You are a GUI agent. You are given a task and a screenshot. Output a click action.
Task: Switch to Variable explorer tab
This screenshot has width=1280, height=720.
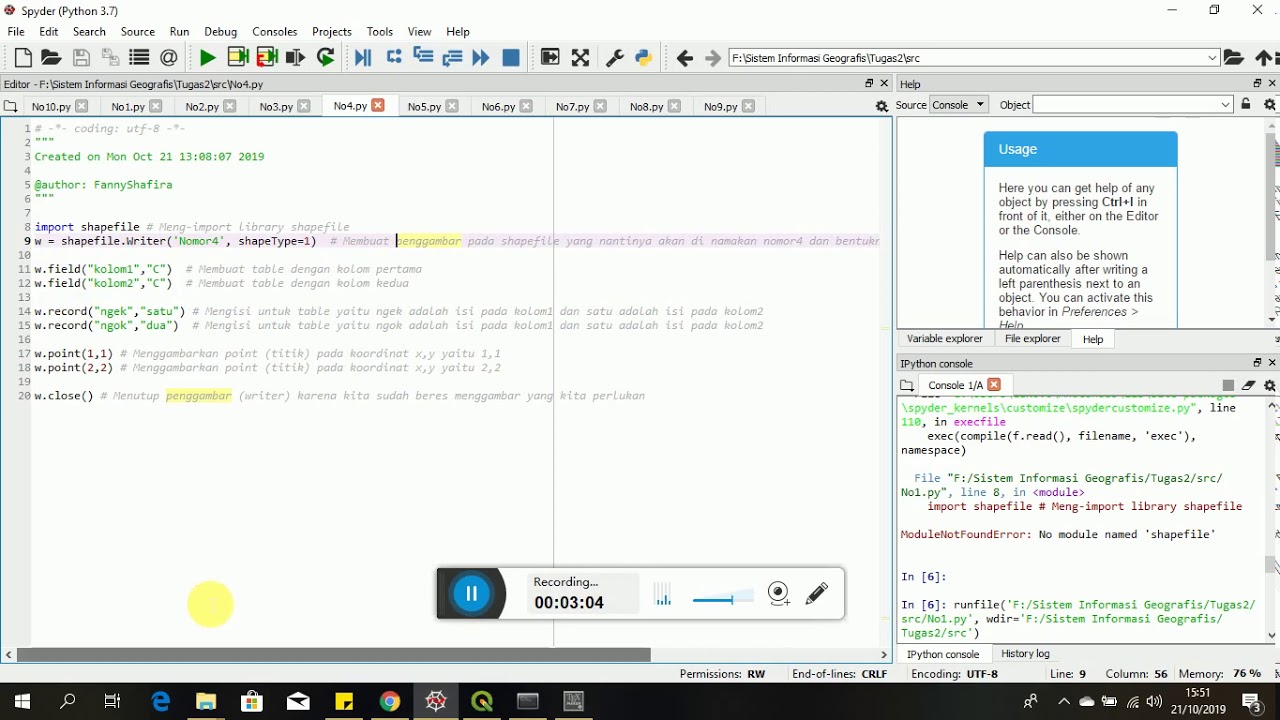click(945, 339)
